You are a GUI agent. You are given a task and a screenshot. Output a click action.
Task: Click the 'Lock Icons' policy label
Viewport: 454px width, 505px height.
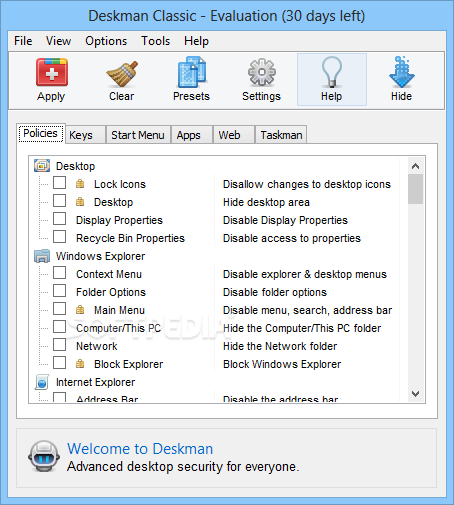[120, 184]
